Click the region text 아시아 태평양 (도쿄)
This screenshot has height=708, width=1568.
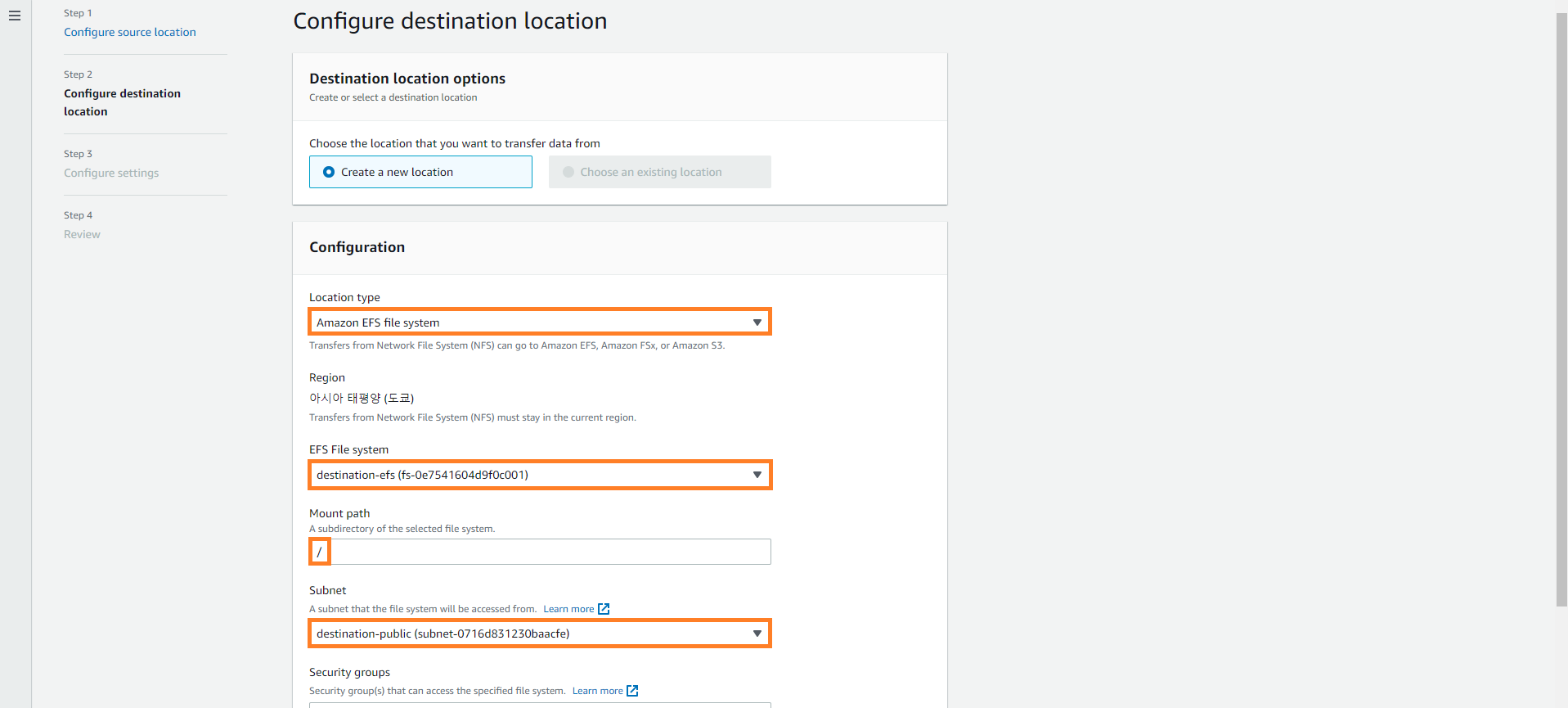(x=362, y=398)
